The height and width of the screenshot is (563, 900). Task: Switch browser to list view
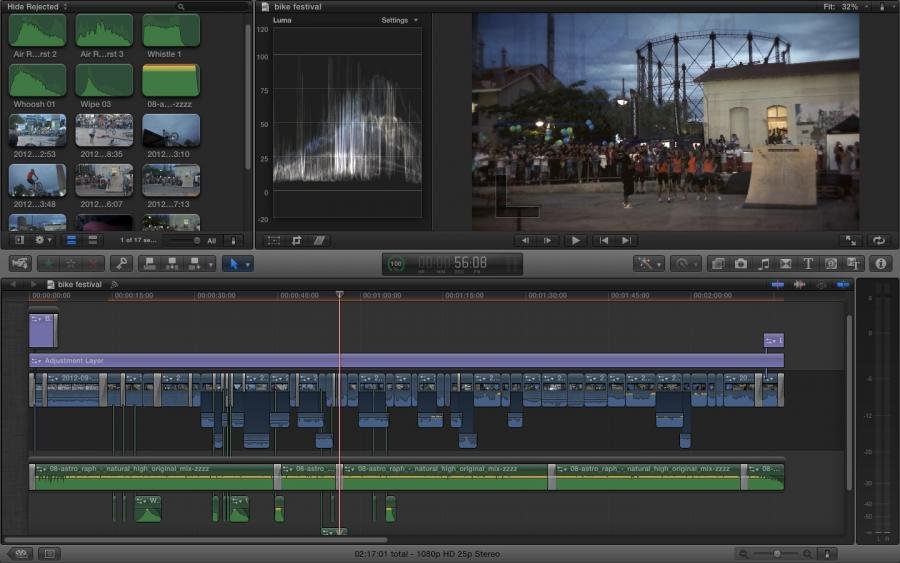pyautogui.click(x=92, y=240)
